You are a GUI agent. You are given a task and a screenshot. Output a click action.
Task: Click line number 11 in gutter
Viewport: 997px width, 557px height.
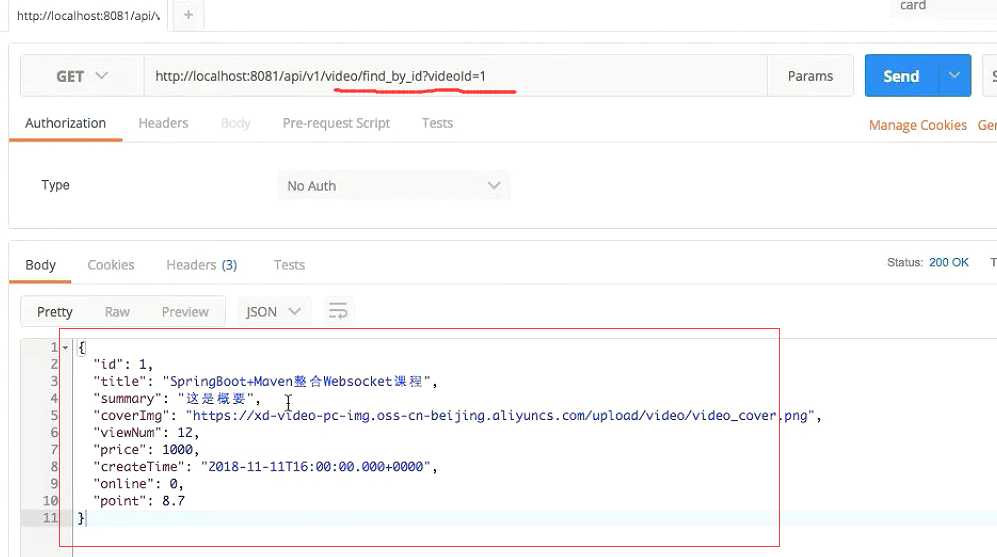pyautogui.click(x=50, y=518)
